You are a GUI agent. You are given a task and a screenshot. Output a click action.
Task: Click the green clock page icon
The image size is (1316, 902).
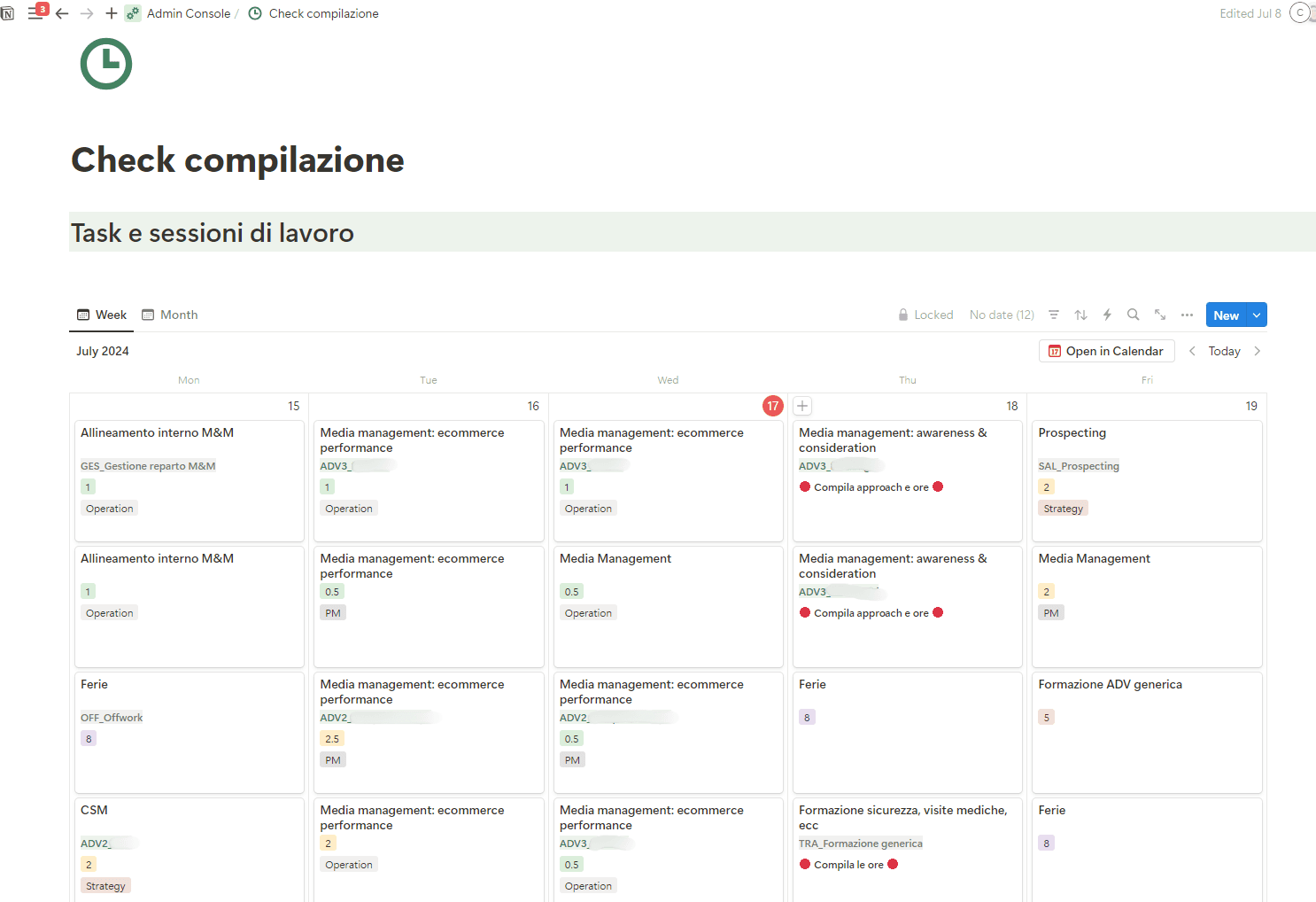(x=105, y=64)
